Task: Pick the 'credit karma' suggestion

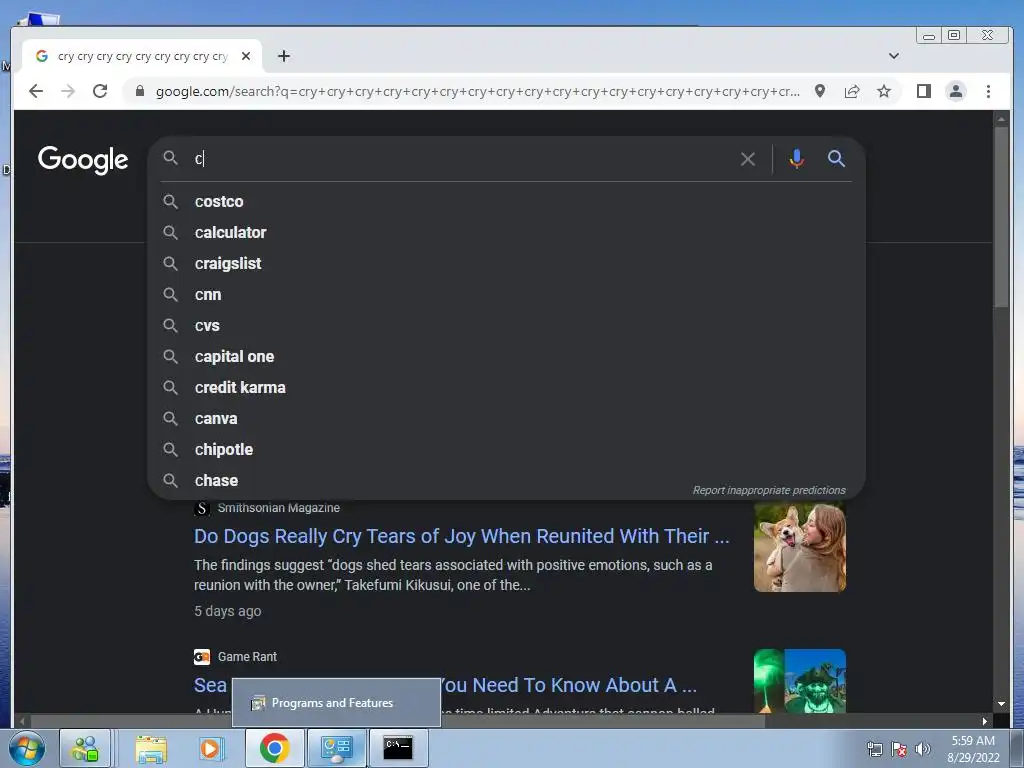Action: (x=507, y=387)
